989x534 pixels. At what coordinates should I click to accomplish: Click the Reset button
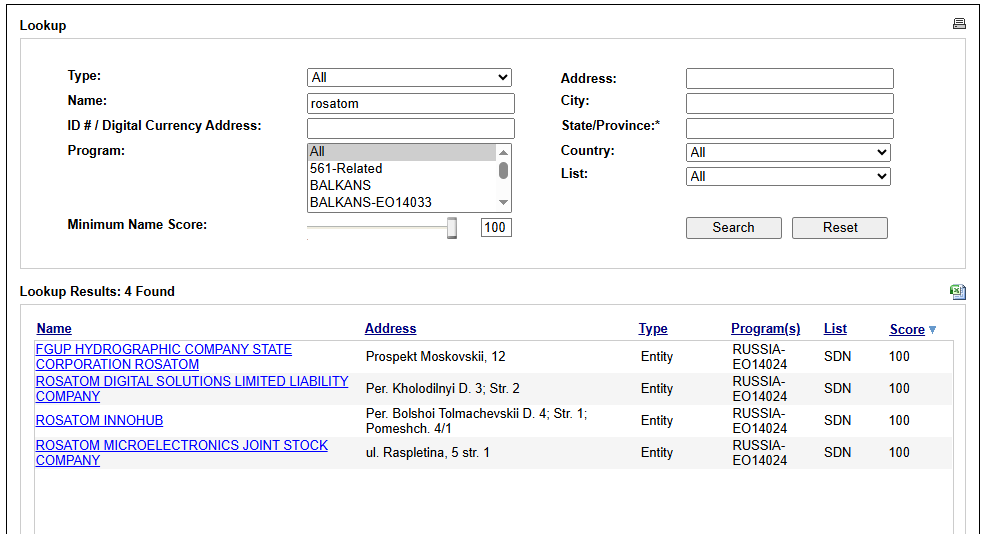tap(840, 228)
